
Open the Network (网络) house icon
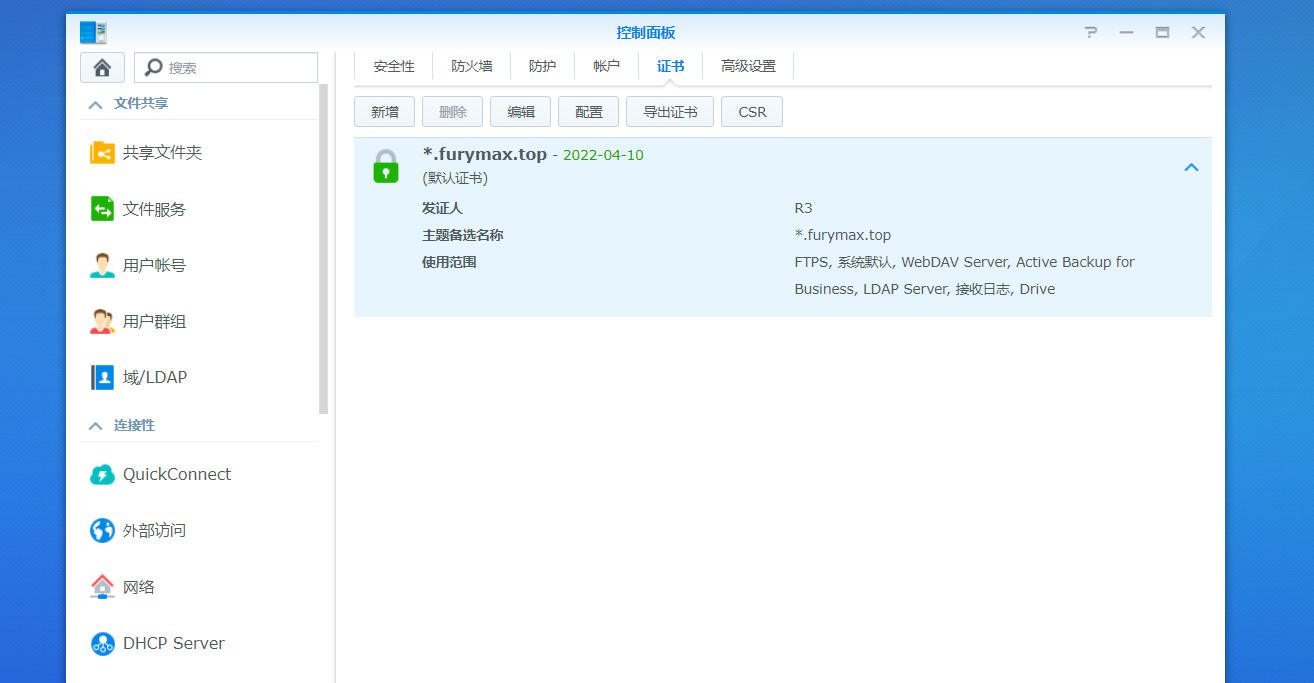click(x=102, y=586)
